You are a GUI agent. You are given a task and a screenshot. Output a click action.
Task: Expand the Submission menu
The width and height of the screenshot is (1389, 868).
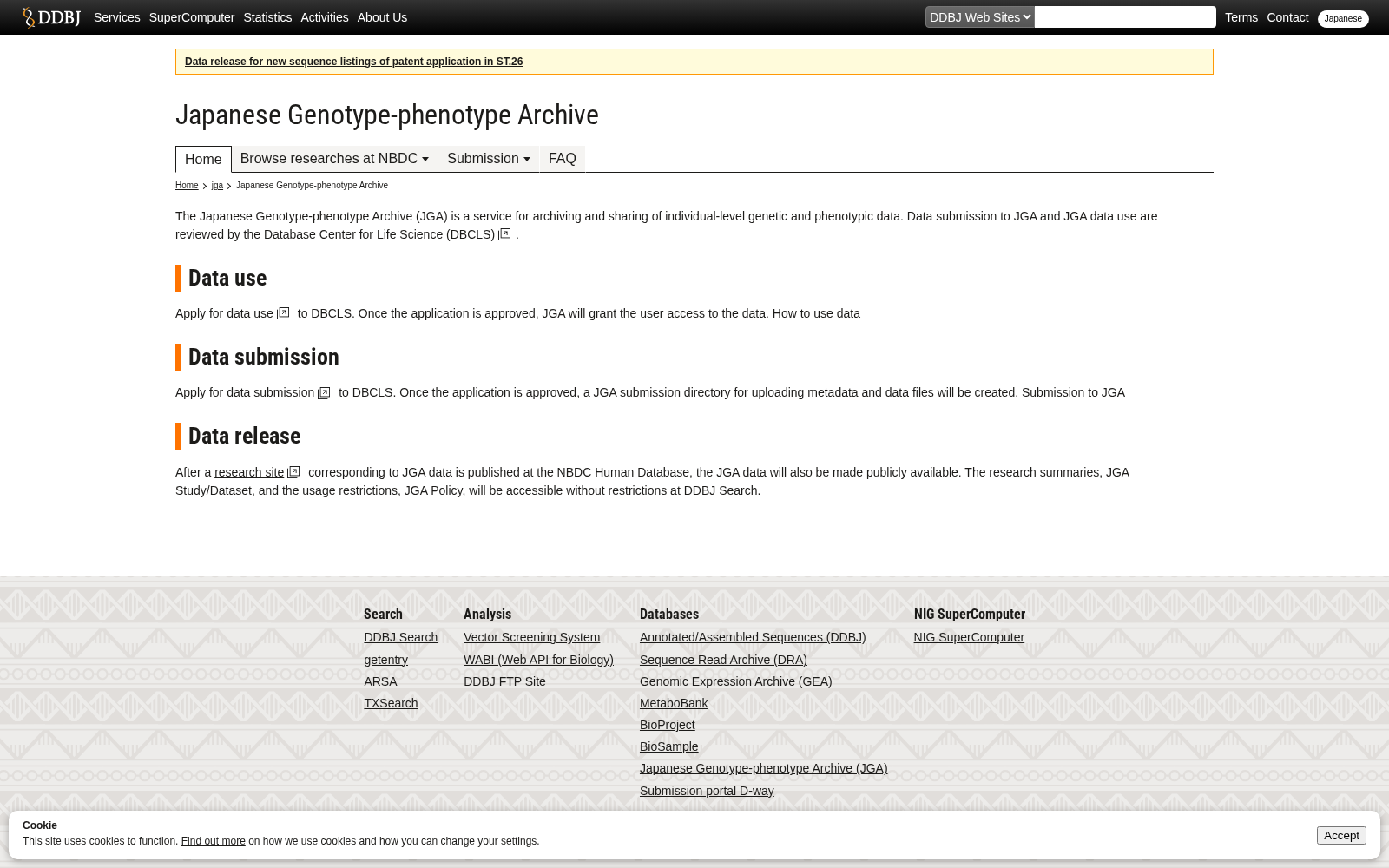[489, 159]
